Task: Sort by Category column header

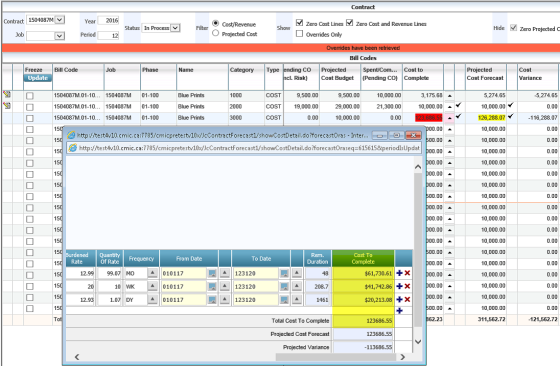Action: coord(246,77)
